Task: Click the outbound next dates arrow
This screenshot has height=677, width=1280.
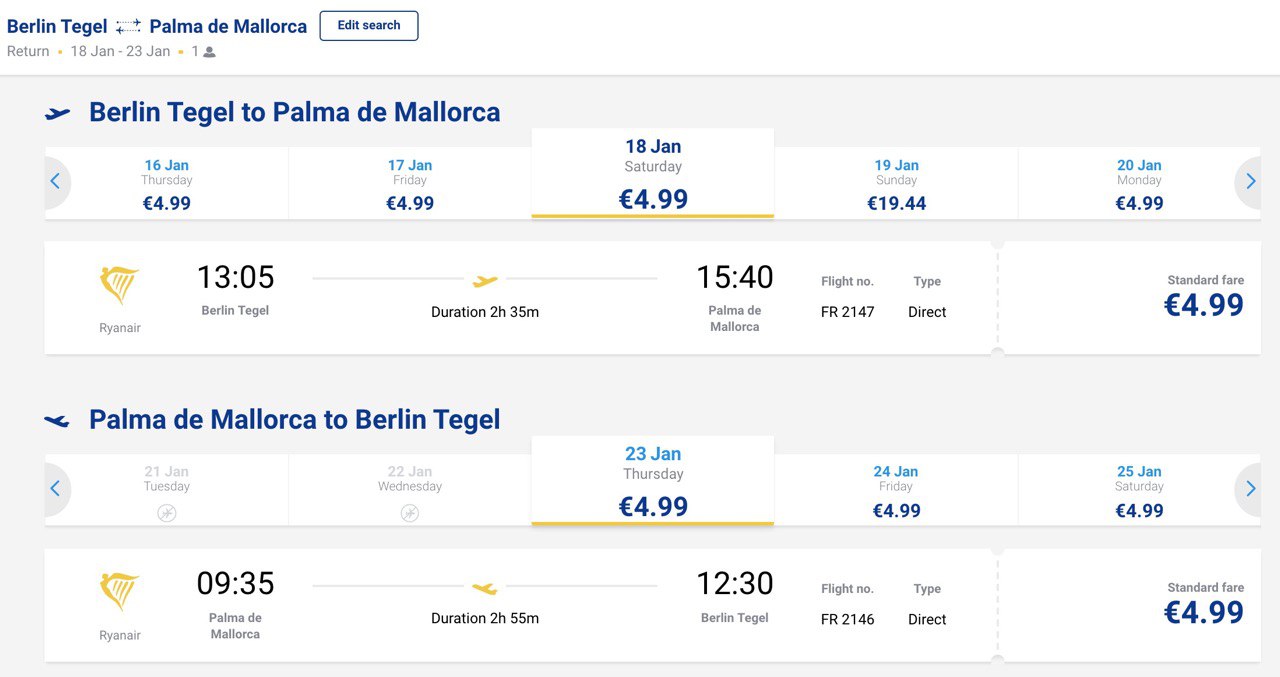Action: 1249,182
